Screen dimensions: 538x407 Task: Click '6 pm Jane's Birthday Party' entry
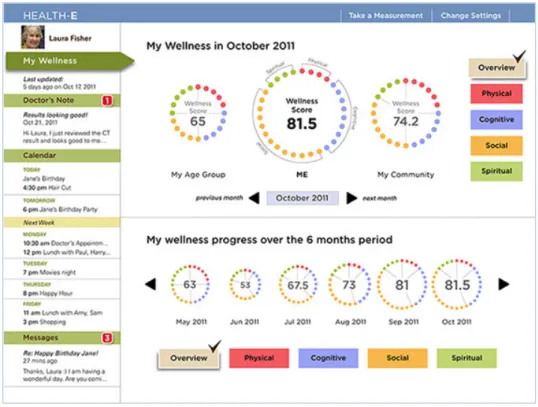tap(60, 209)
